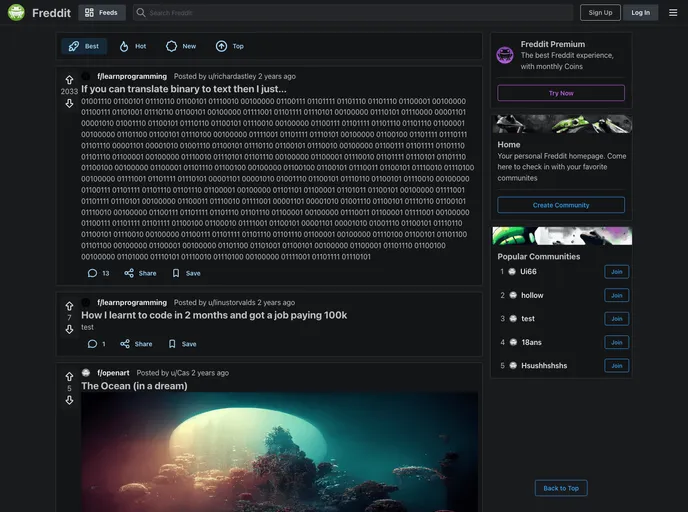Open The Ocean post image
The width and height of the screenshot is (688, 512).
point(280,452)
